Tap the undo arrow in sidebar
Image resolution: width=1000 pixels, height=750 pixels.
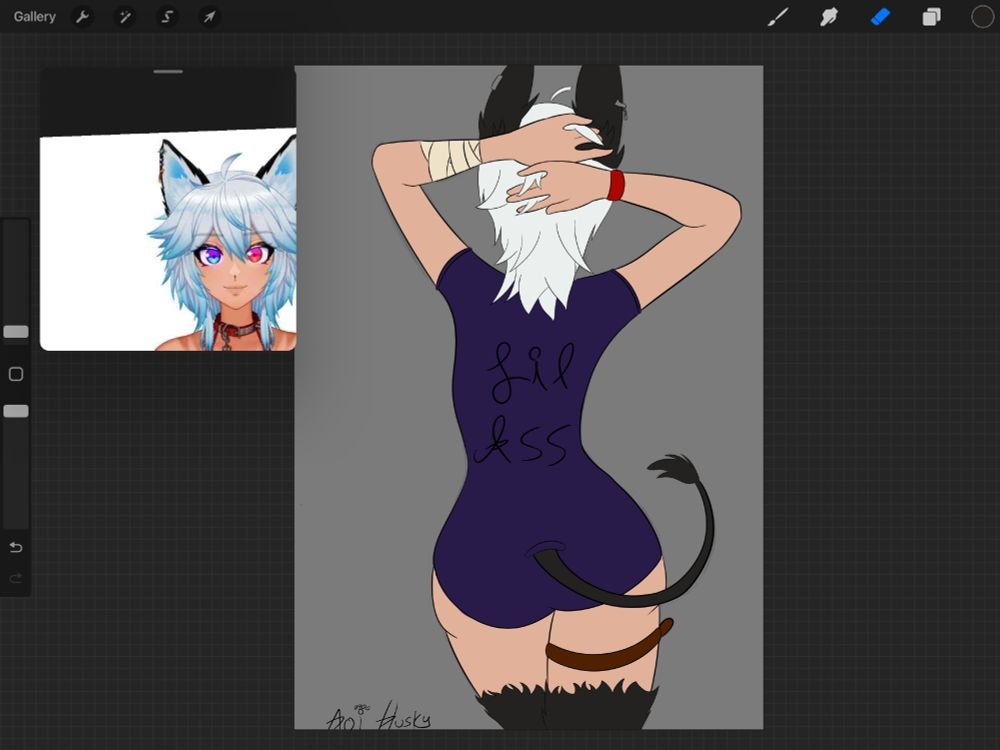click(14, 545)
